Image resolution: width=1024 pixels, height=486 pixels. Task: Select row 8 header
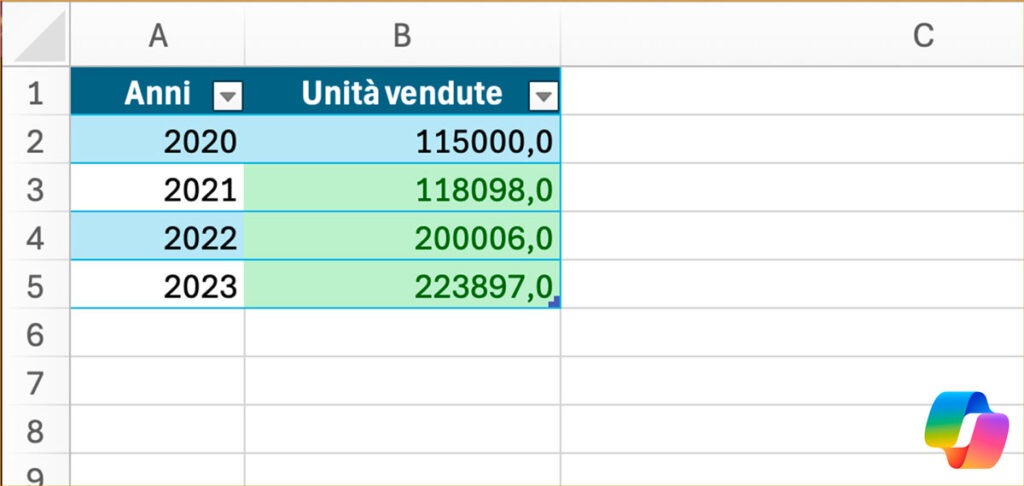click(x=35, y=430)
